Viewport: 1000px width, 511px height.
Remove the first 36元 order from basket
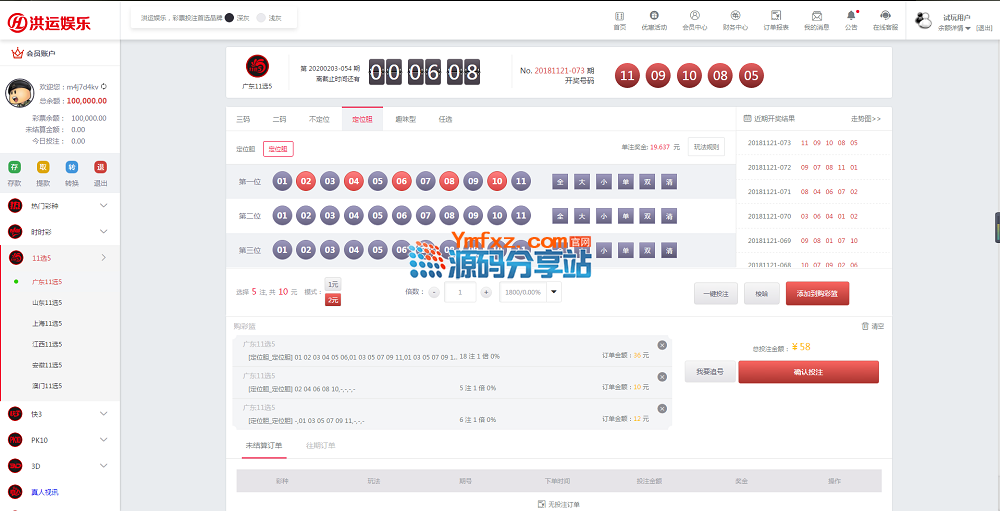tap(662, 345)
